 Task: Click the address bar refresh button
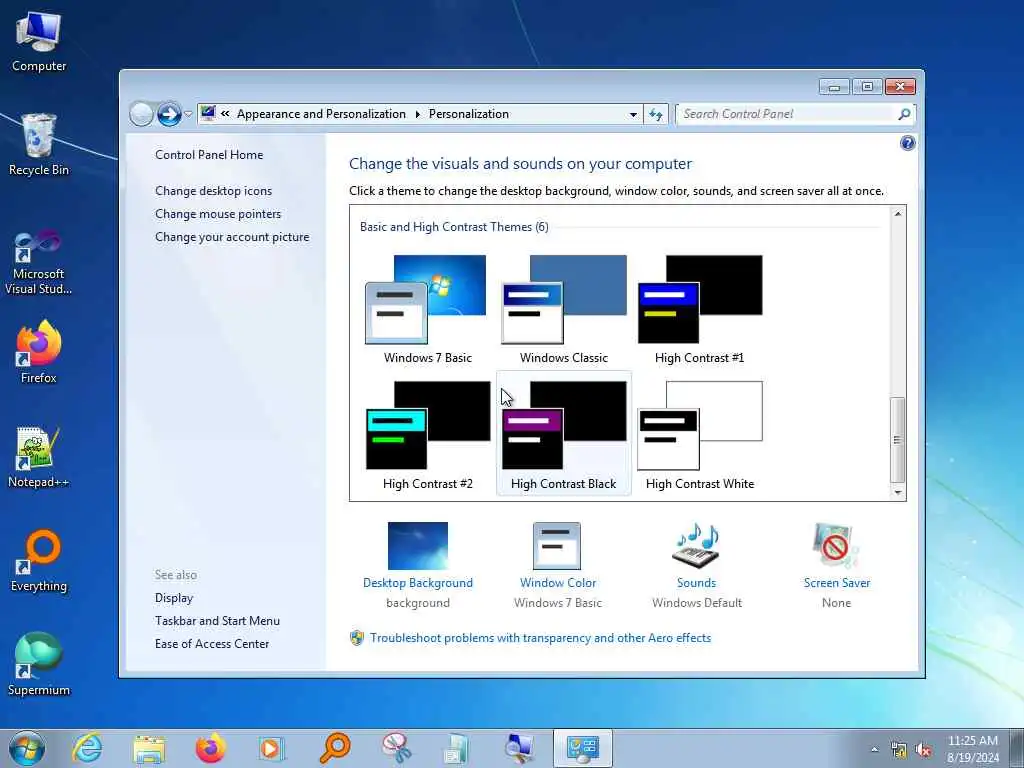click(656, 114)
